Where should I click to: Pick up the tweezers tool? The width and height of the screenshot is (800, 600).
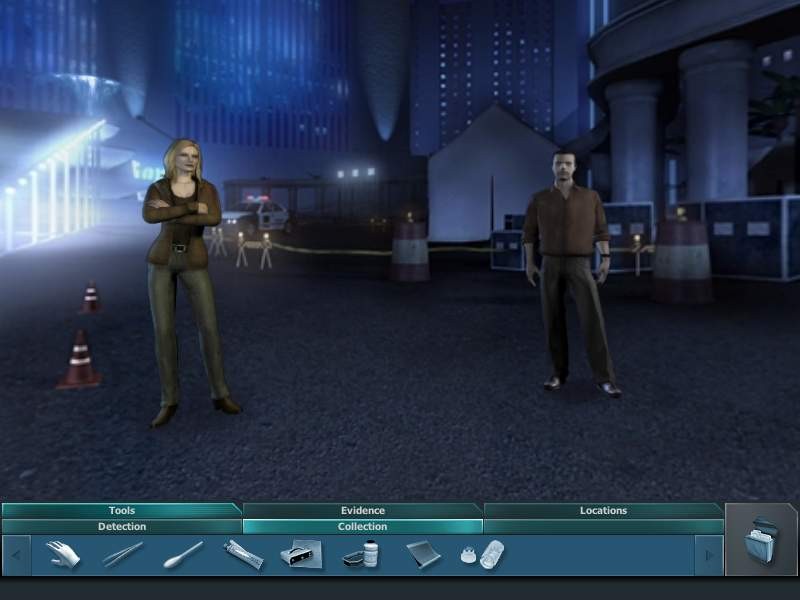[x=122, y=554]
